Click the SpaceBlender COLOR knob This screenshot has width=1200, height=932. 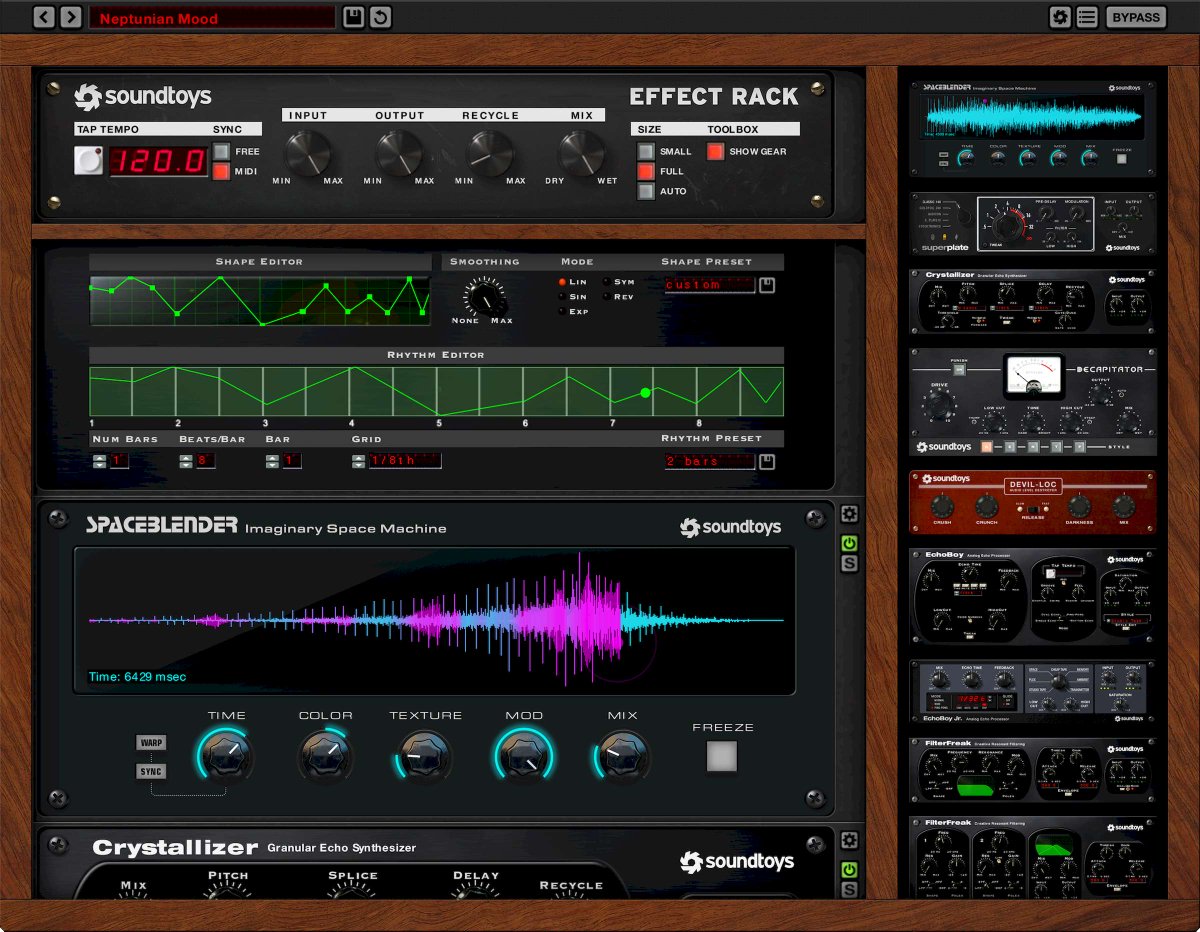325,755
